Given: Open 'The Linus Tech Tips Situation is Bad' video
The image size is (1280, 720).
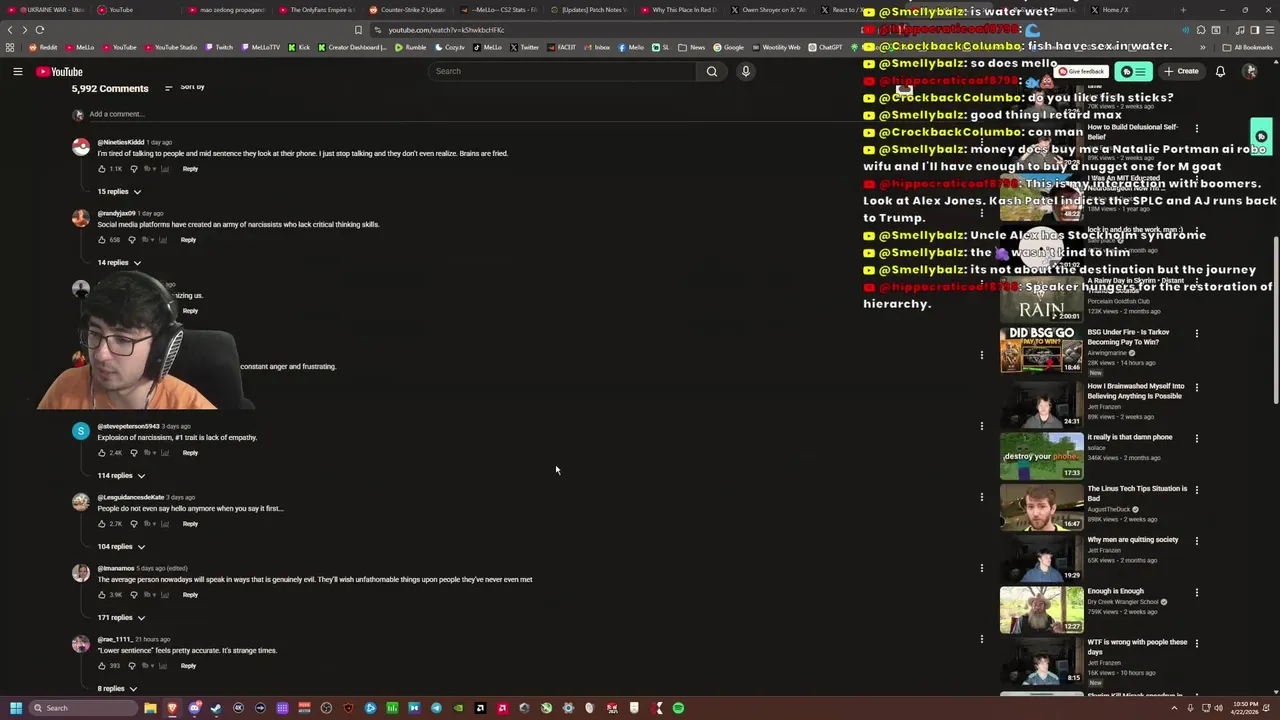Looking at the screenshot, I should pos(1137,493).
